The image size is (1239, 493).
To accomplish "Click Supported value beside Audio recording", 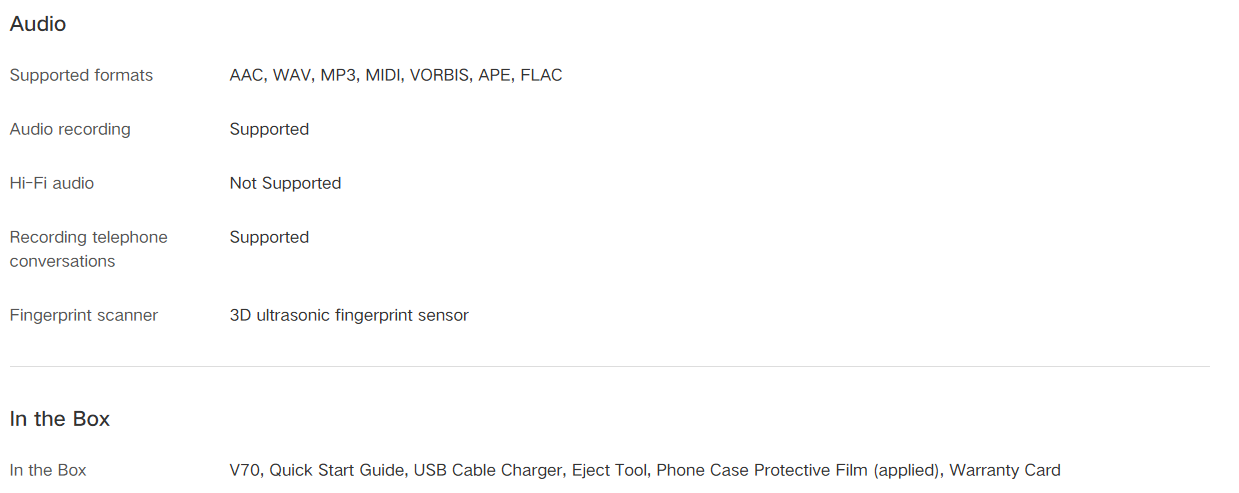I will 269,129.
